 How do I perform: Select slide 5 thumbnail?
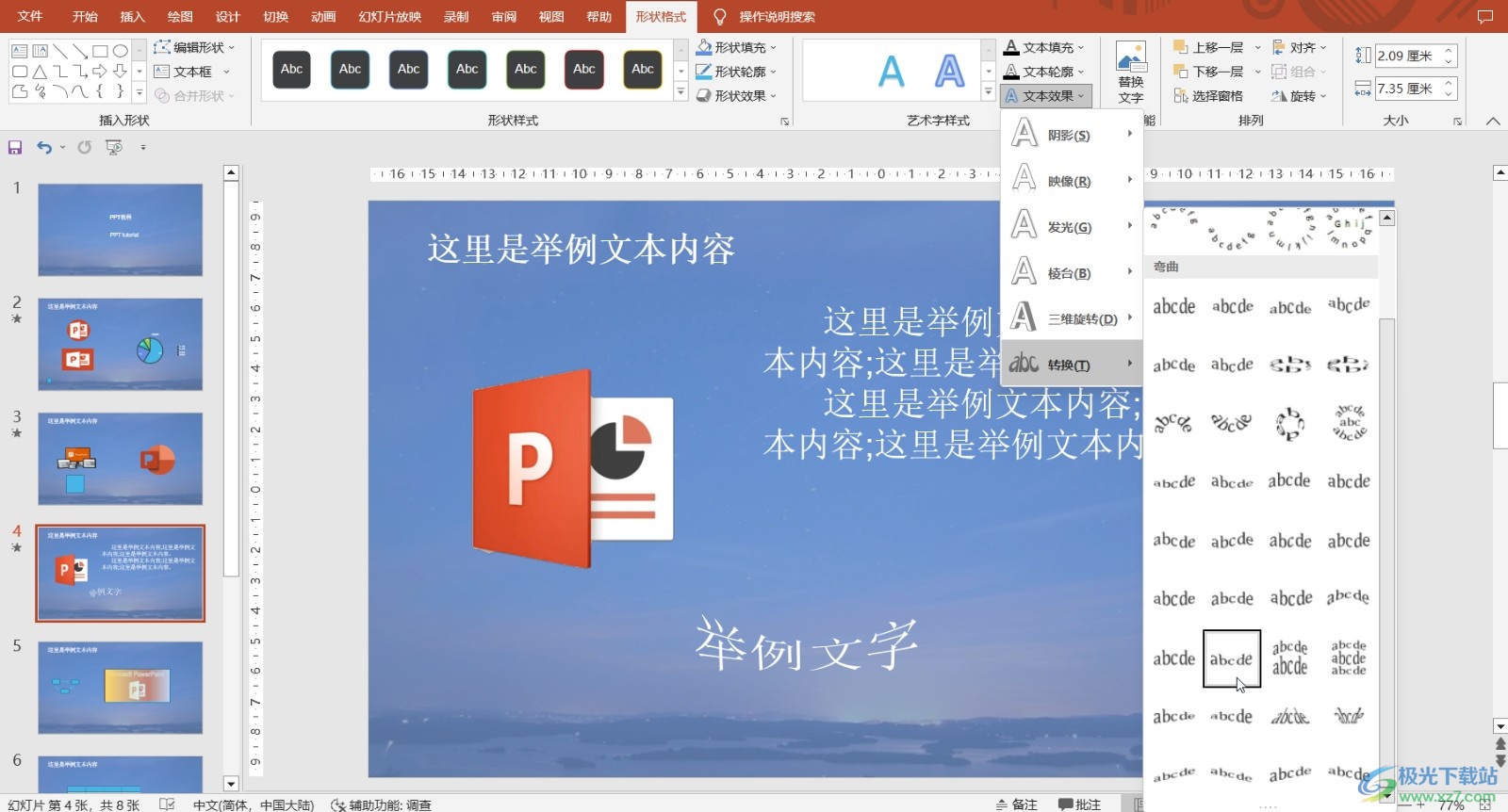click(121, 688)
